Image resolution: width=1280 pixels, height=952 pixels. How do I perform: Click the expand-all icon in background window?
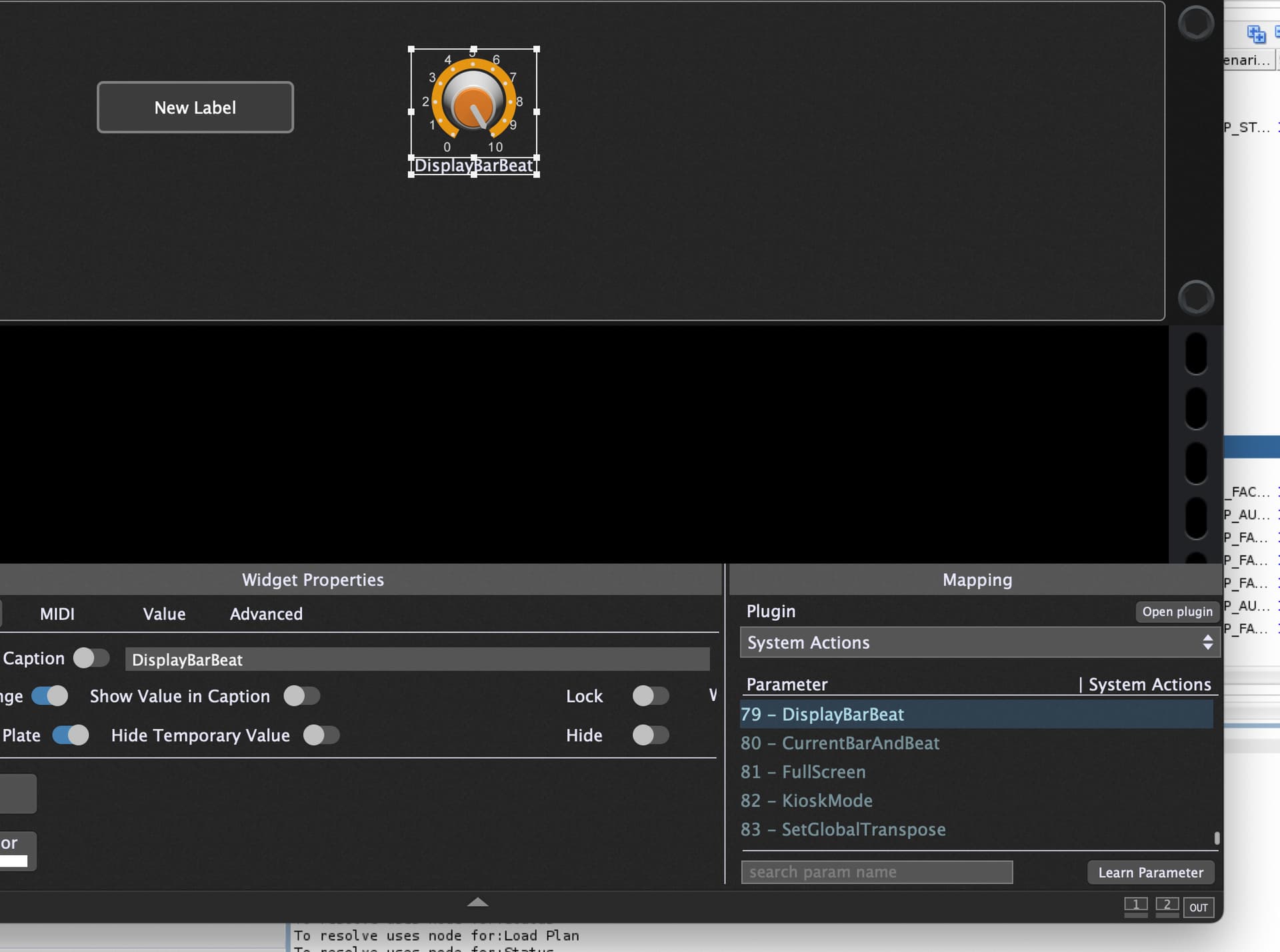pos(1256,33)
